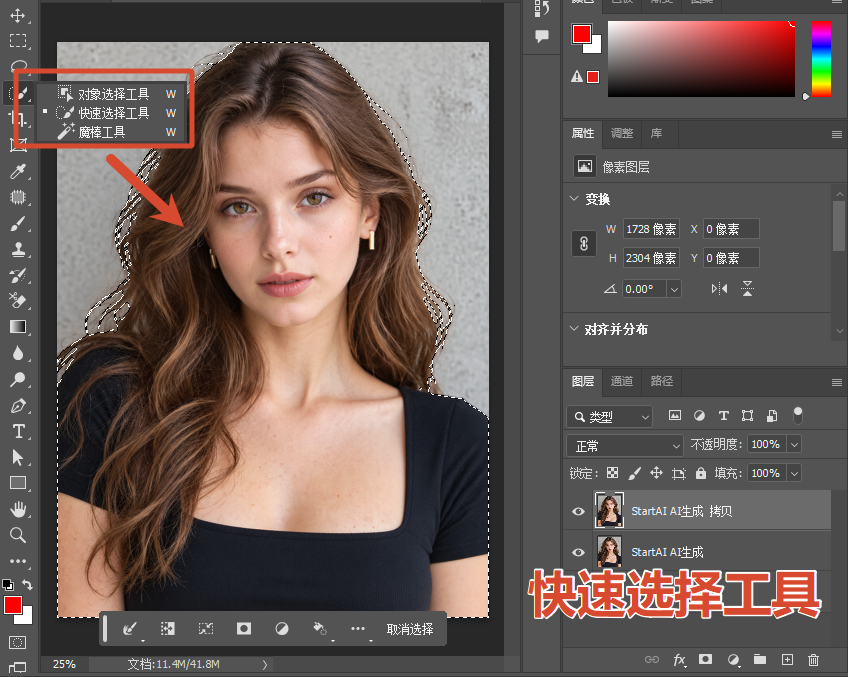The width and height of the screenshot is (848, 677).
Task: Toggle lock position
Action: (656, 473)
